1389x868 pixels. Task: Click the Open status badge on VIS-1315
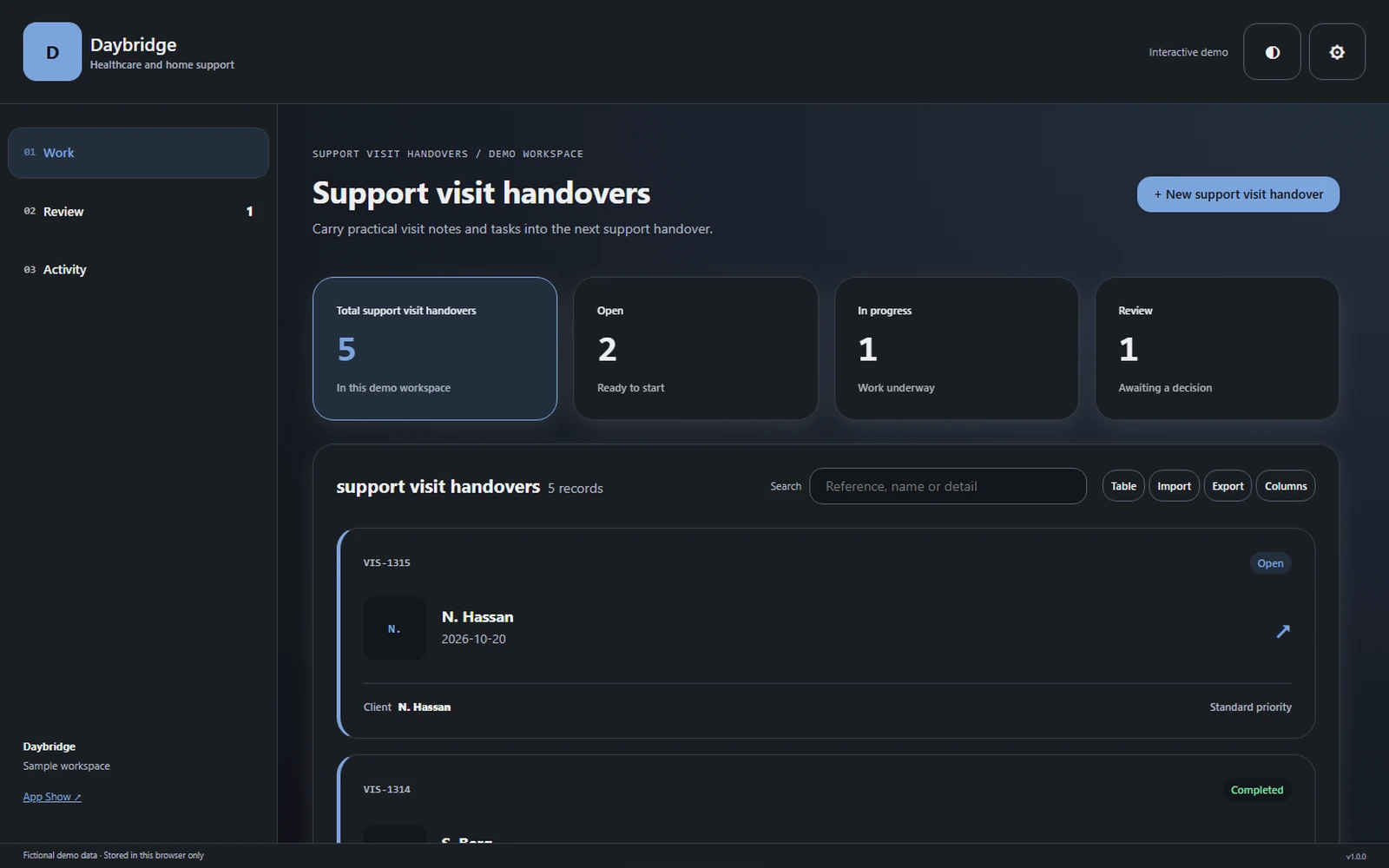(1270, 563)
